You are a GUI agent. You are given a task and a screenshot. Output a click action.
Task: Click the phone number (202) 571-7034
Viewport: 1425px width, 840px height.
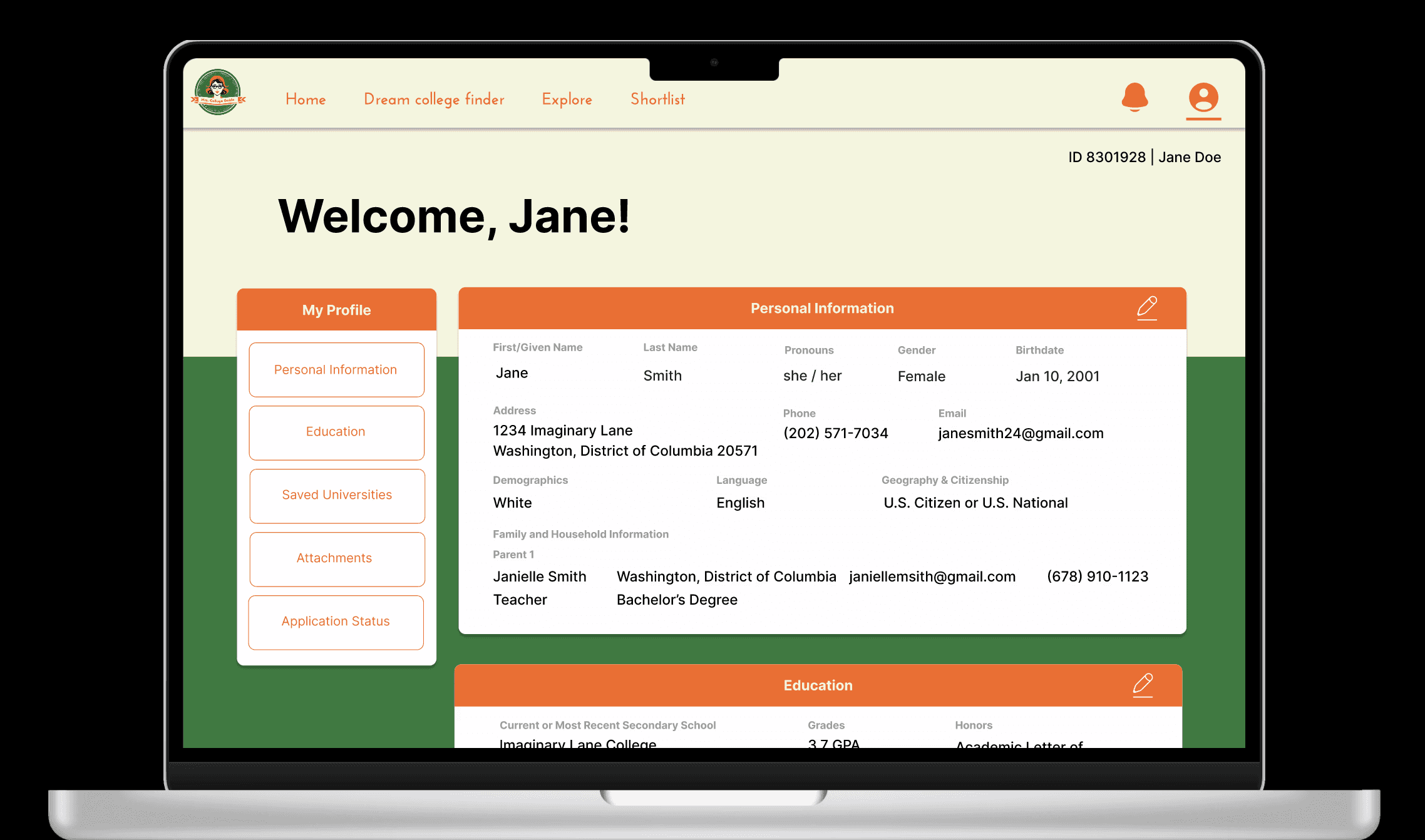835,433
